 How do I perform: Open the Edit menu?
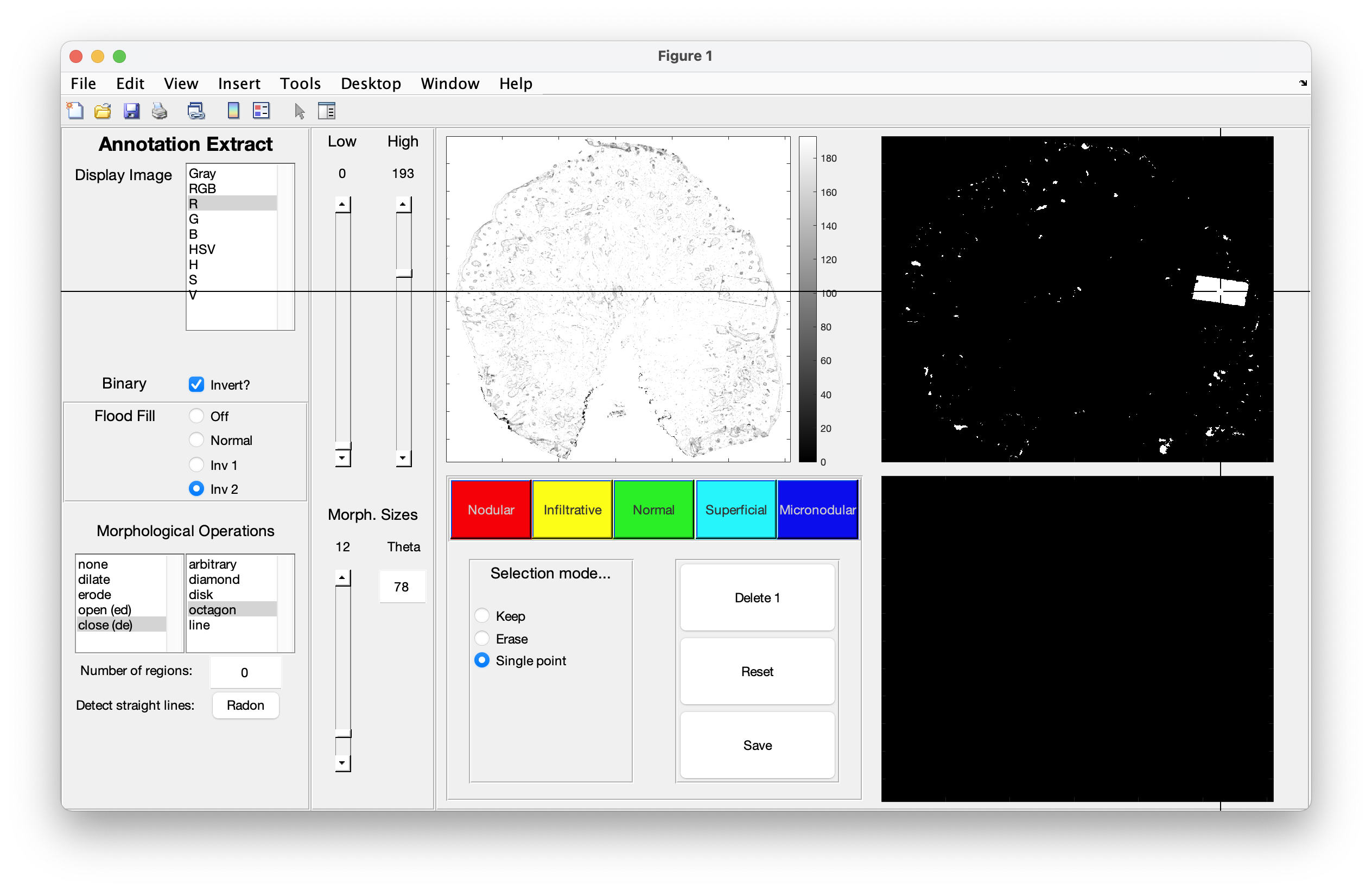pyautogui.click(x=130, y=84)
